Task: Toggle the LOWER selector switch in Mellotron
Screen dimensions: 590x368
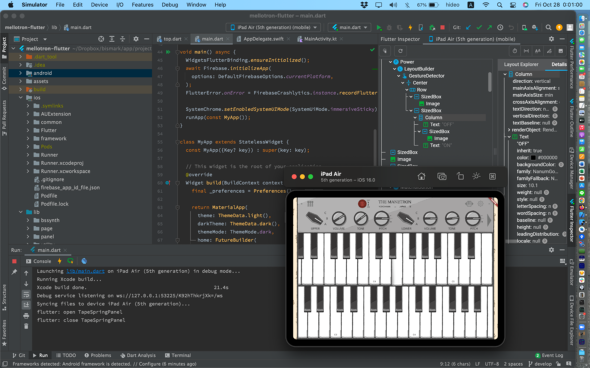Action: click(x=406, y=219)
